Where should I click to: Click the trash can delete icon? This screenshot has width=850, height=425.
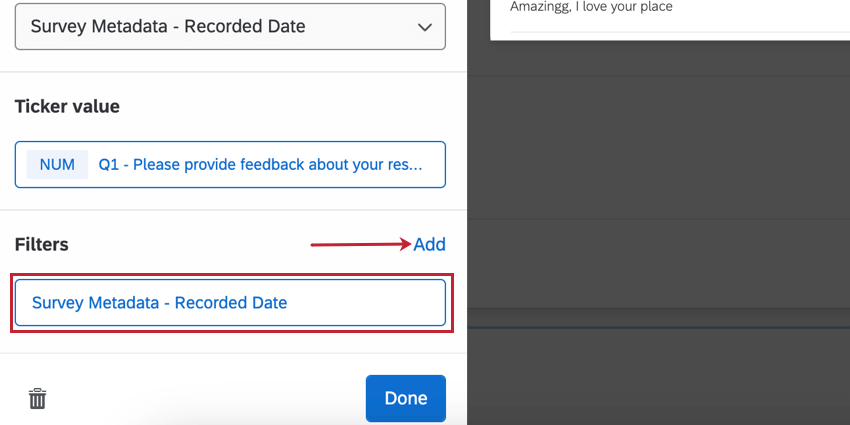click(37, 399)
